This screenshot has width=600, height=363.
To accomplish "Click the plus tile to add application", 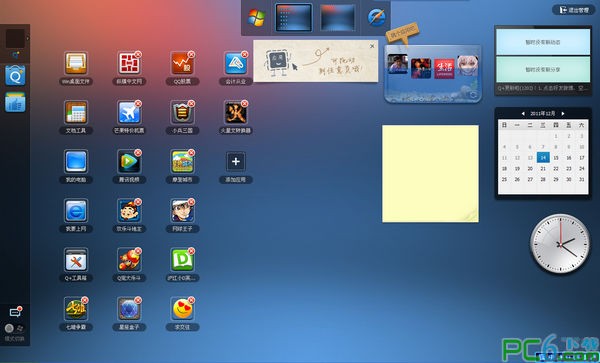I will [x=235, y=161].
